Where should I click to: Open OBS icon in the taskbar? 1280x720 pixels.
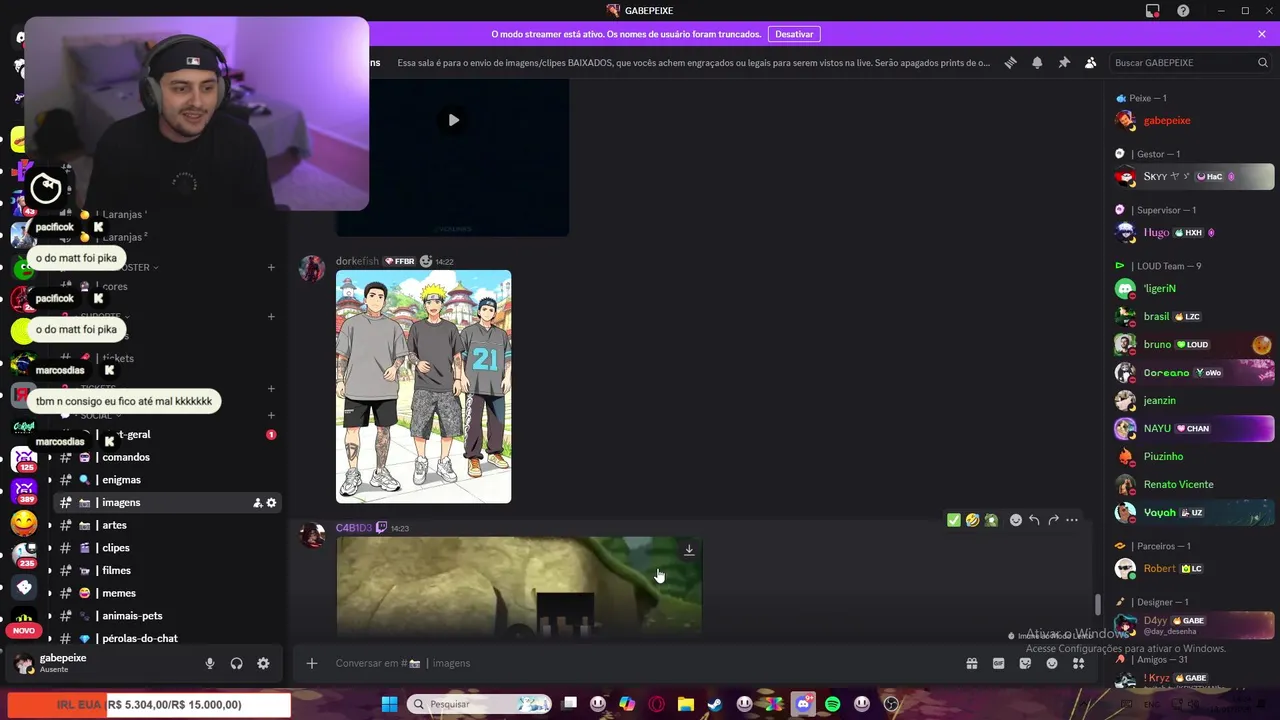pyautogui.click(x=891, y=704)
